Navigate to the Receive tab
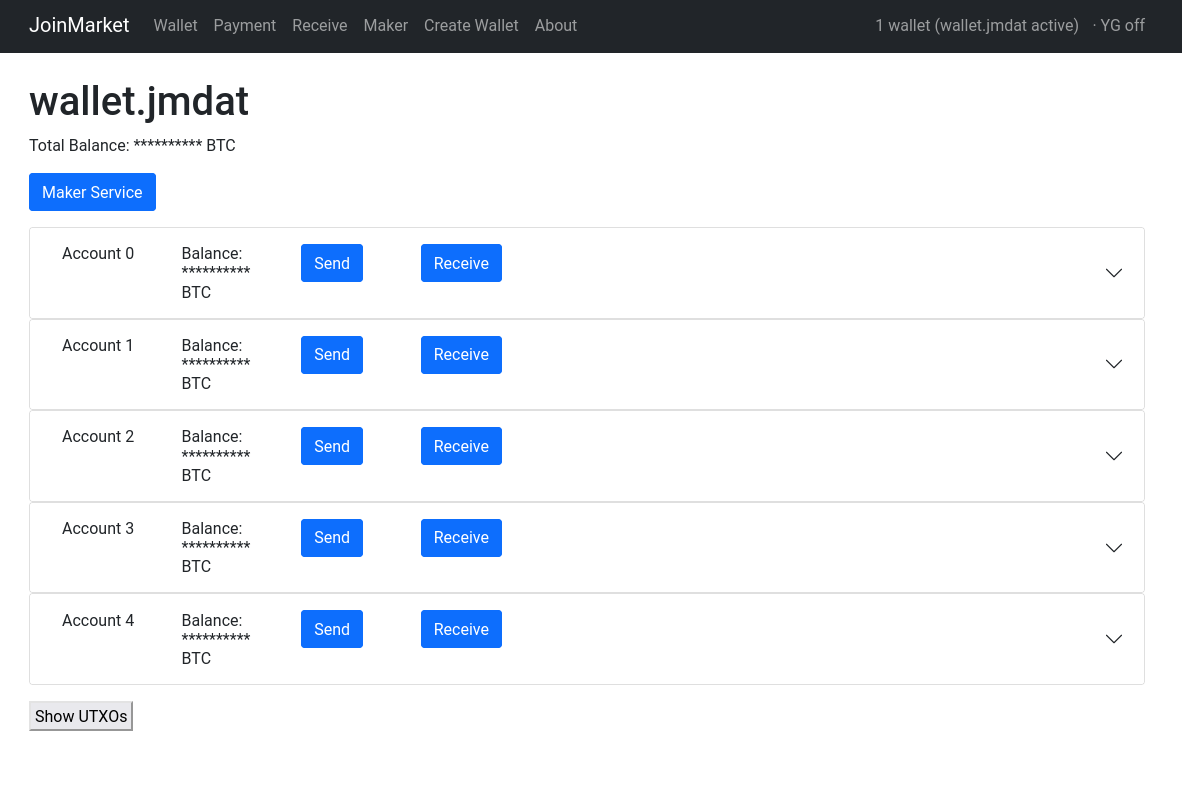Image resolution: width=1182 pixels, height=788 pixels. coord(319,25)
